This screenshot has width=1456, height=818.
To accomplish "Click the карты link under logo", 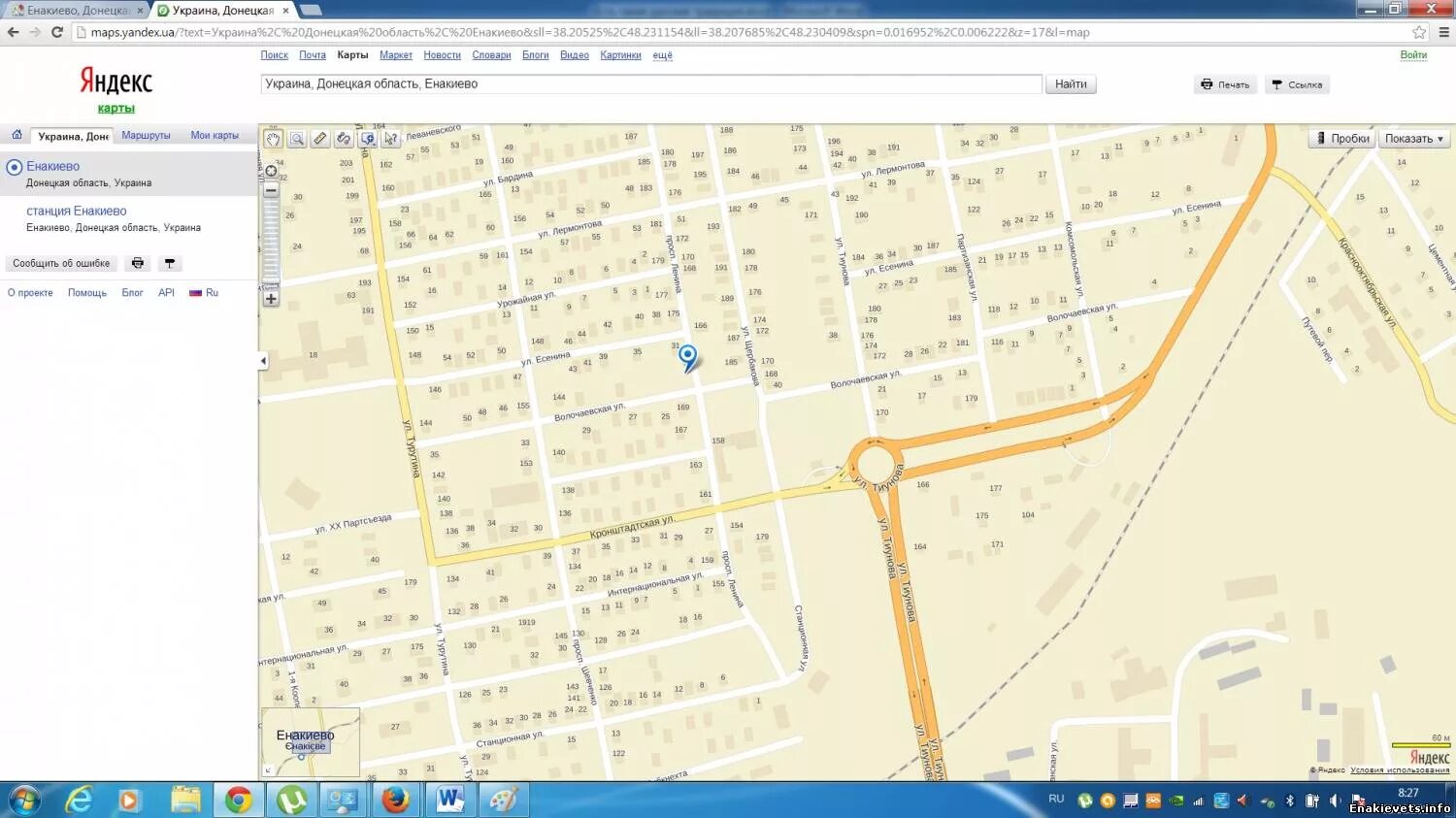I will tap(116, 109).
